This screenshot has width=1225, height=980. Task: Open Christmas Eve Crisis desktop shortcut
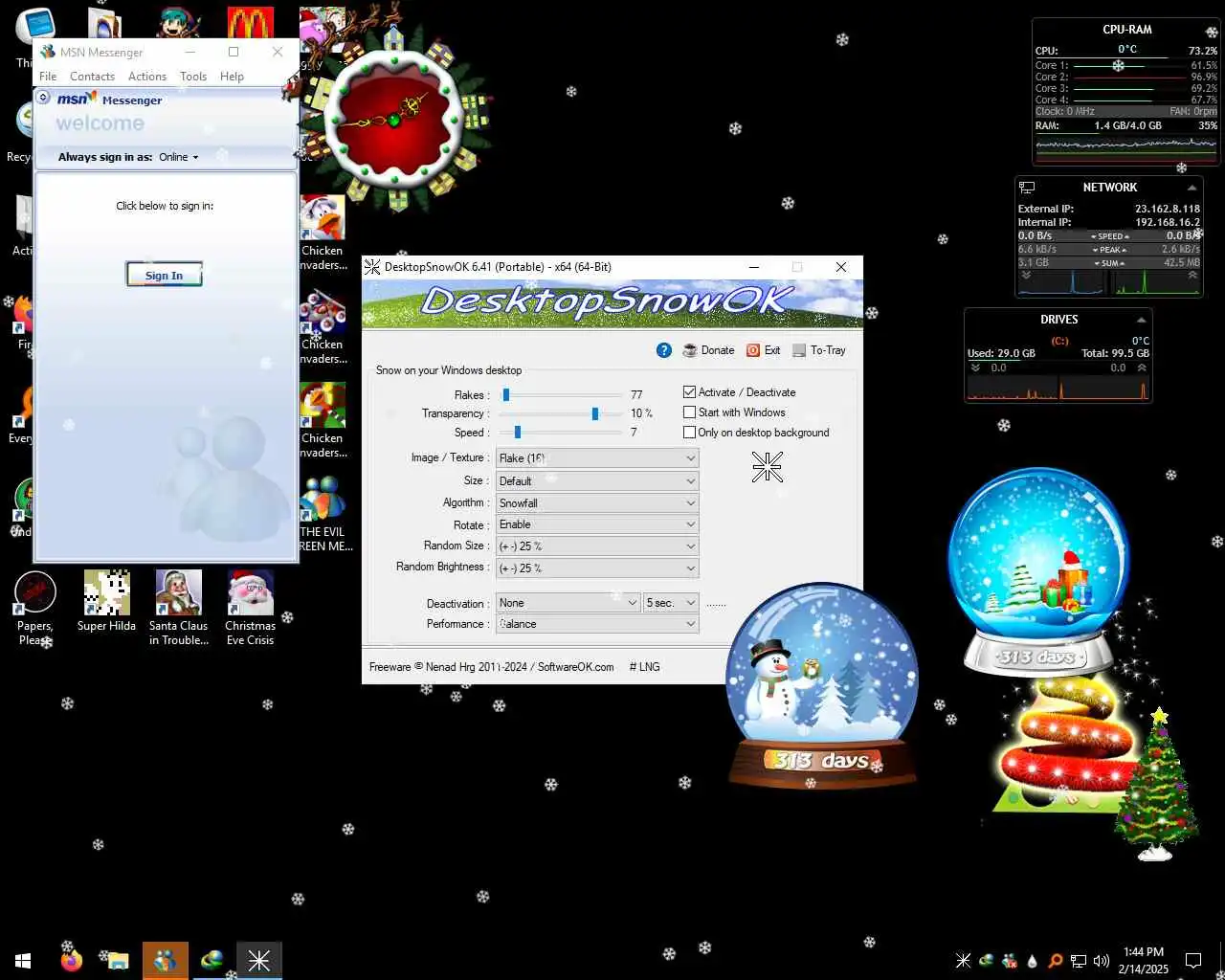click(250, 608)
